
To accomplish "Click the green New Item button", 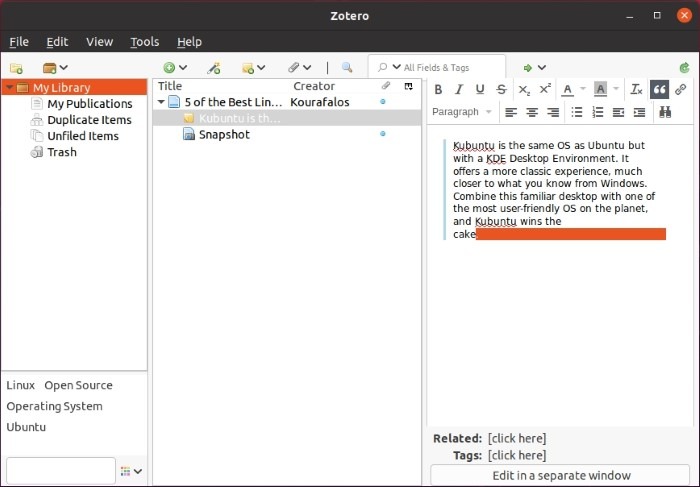I will [169, 68].
